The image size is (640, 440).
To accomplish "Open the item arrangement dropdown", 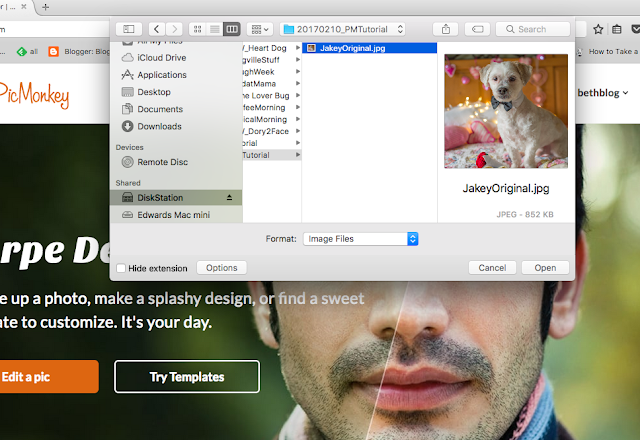I will pos(260,29).
